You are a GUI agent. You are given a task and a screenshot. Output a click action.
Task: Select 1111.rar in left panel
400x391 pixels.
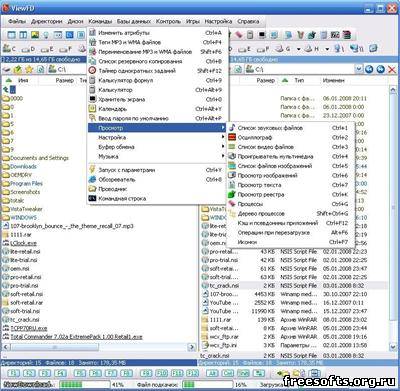(x=21, y=235)
